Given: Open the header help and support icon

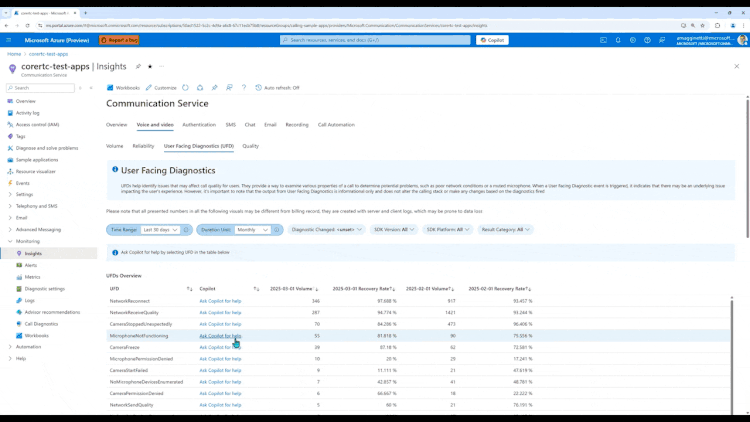Looking at the screenshot, I should coord(647,40).
